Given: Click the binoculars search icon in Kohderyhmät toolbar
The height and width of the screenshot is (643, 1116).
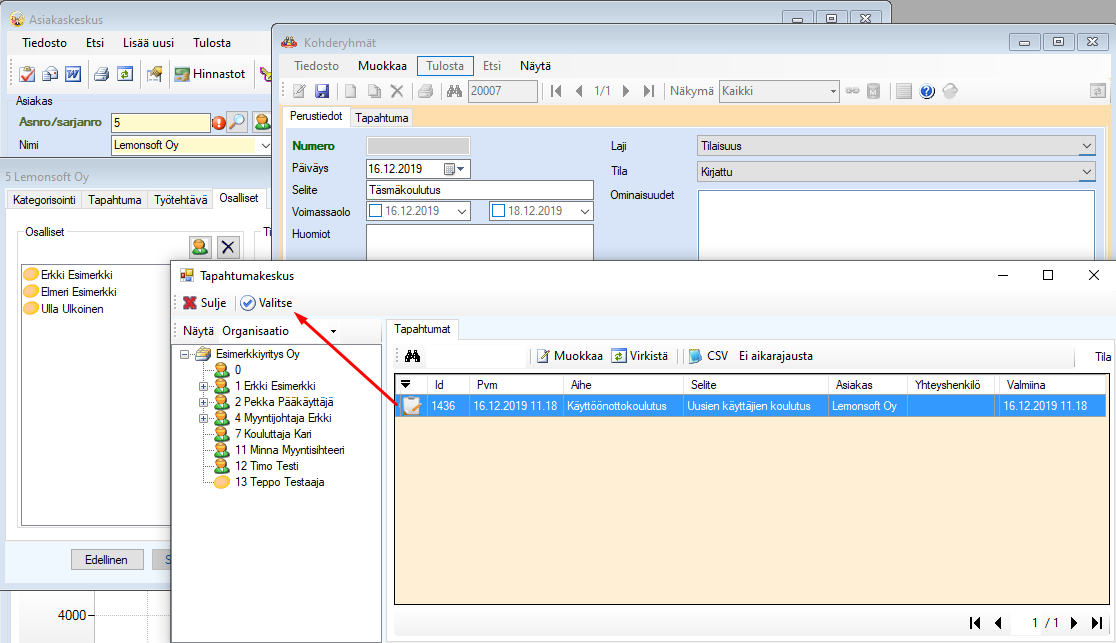Looking at the screenshot, I should 454,91.
